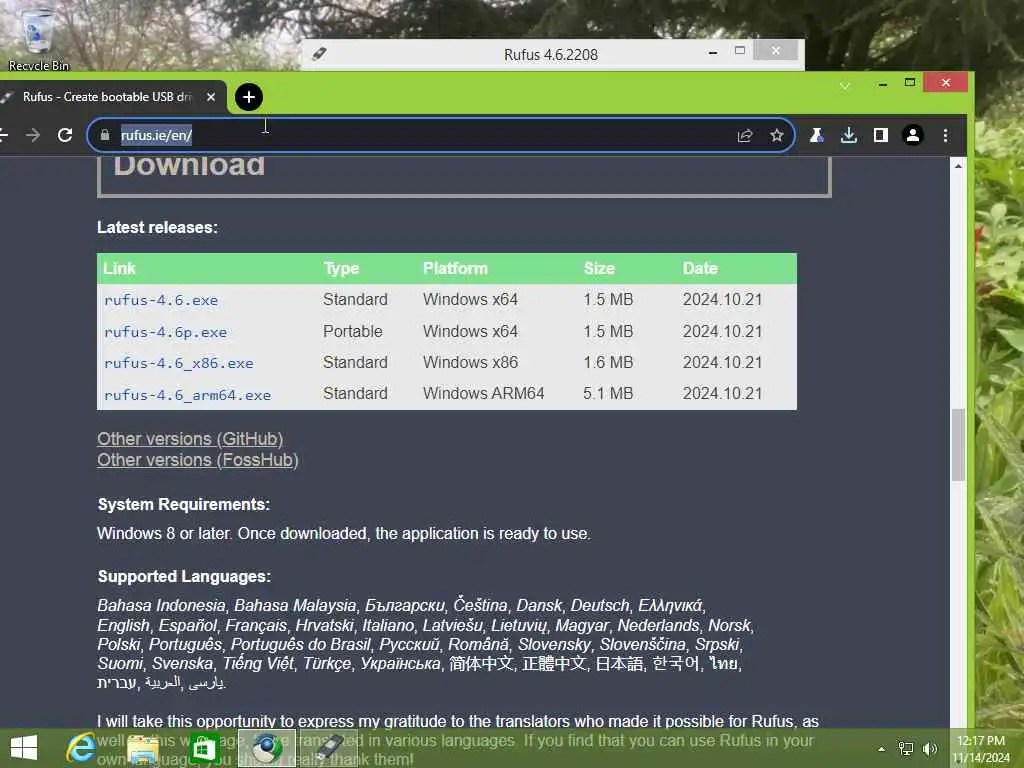Download rufus-4.6_arm64.exe
The height and width of the screenshot is (768, 1024).
(187, 395)
